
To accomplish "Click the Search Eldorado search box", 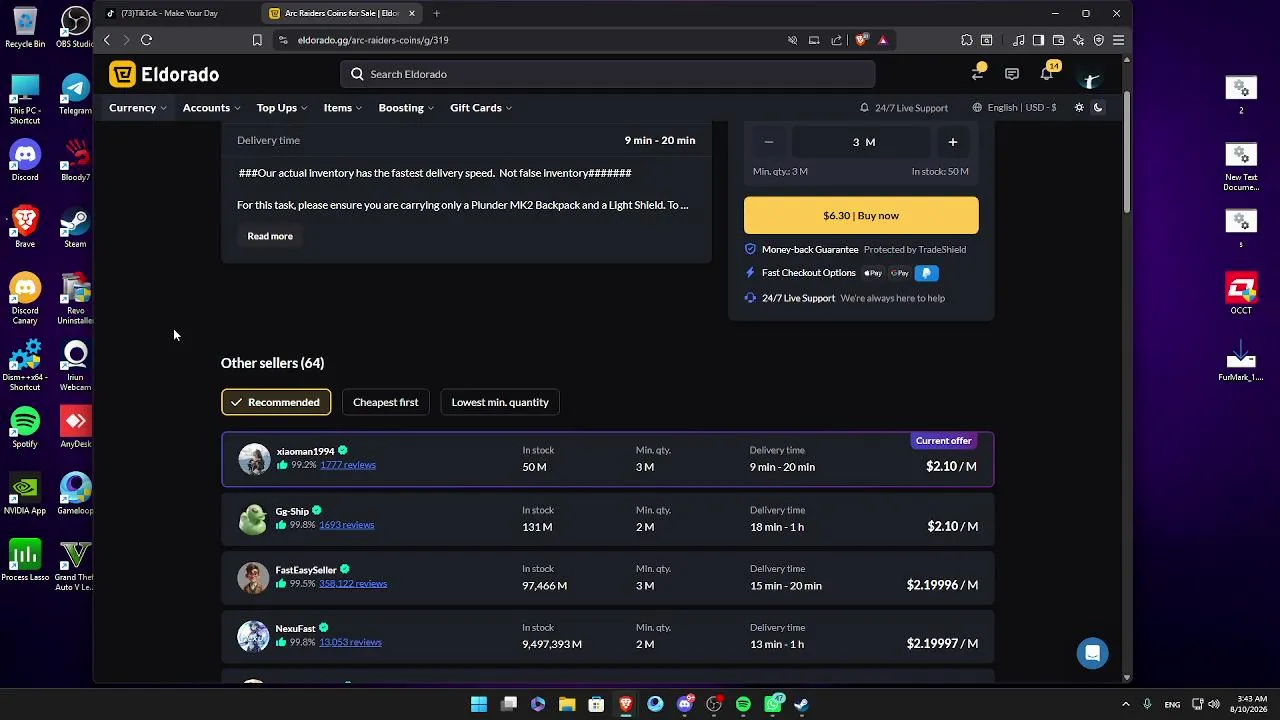I will (608, 74).
